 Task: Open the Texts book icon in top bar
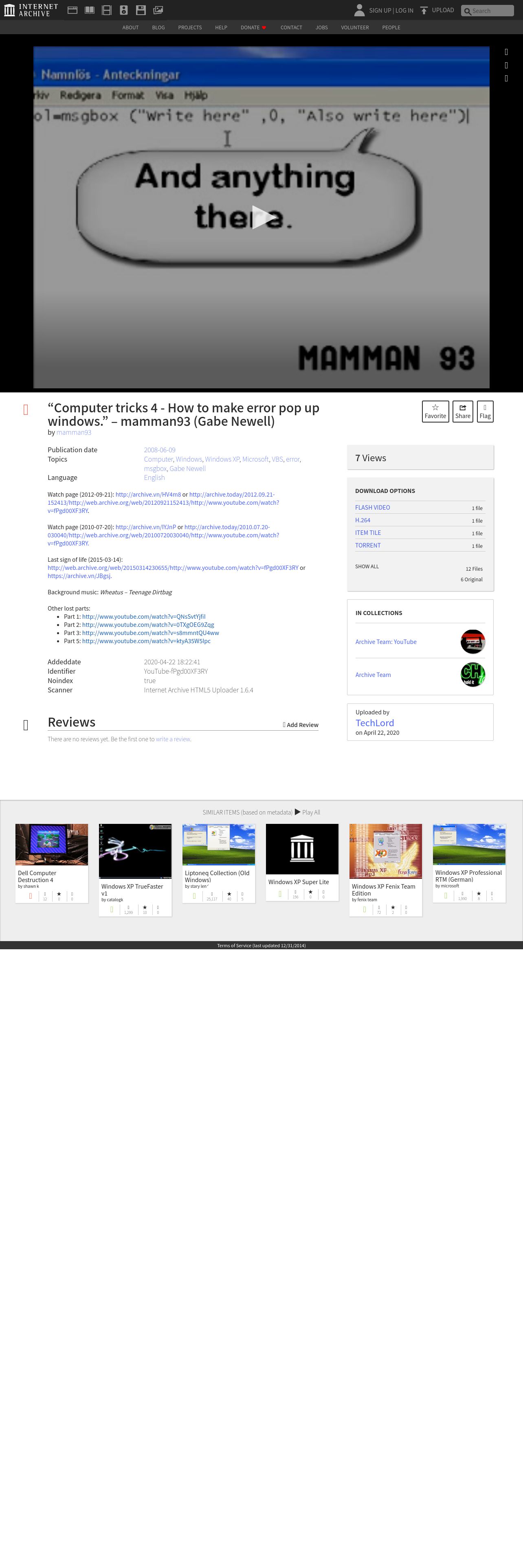coord(90,10)
